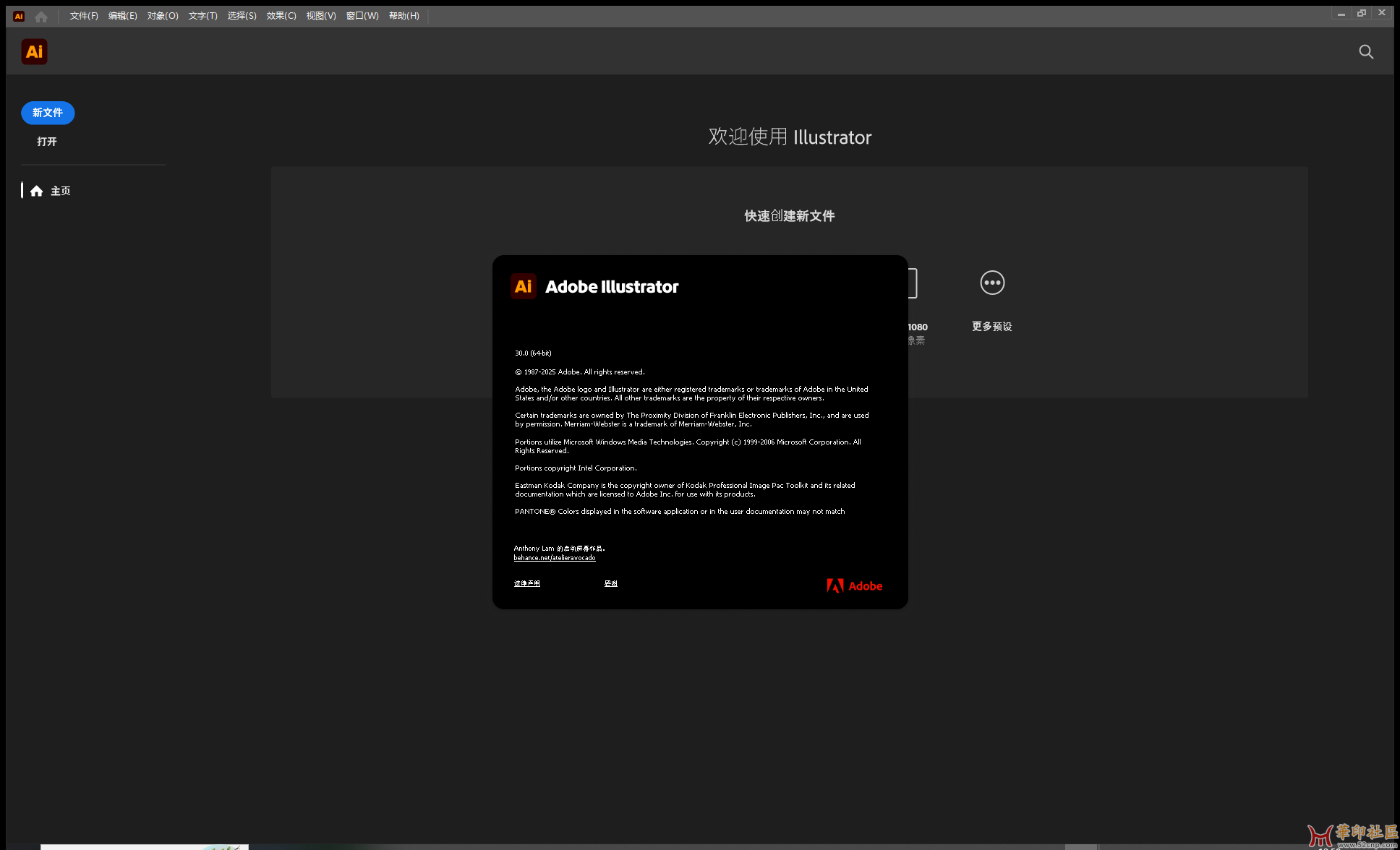Click the small Ai icon in title bar
The height and width of the screenshot is (850, 1400).
pyautogui.click(x=19, y=16)
